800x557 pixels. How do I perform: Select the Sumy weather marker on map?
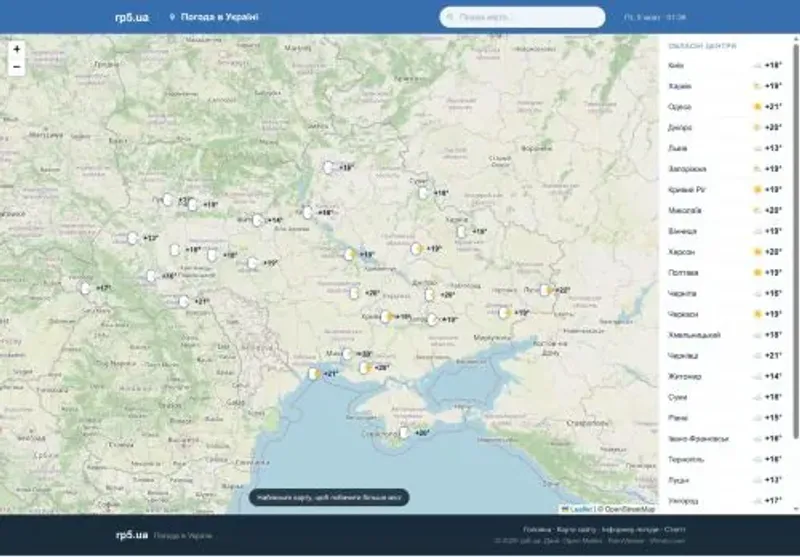pos(433,193)
